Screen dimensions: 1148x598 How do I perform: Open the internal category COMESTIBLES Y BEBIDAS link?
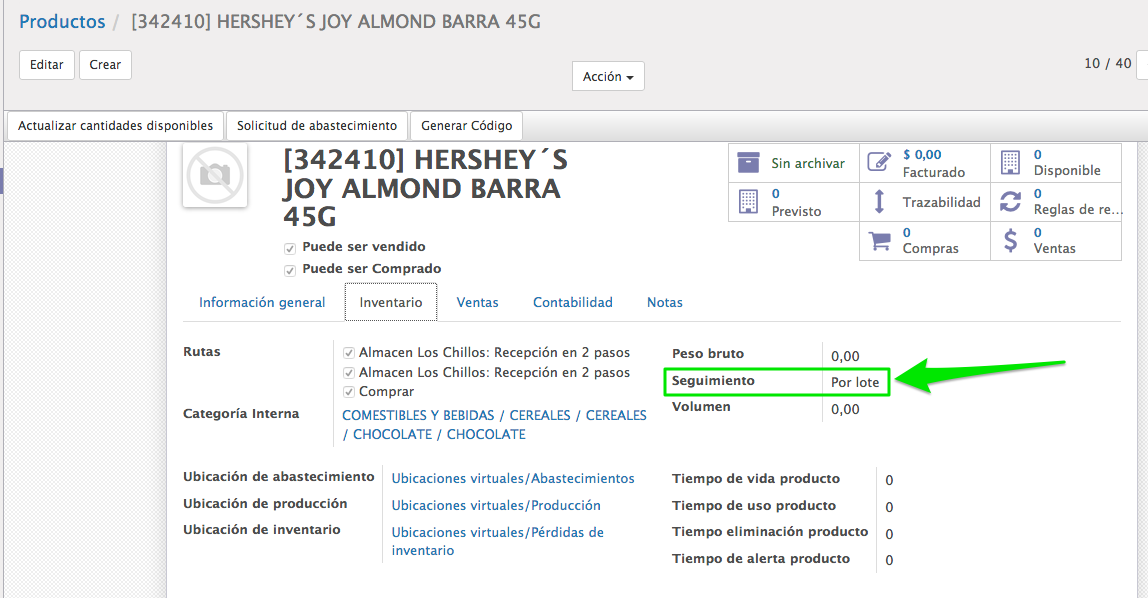(494, 425)
